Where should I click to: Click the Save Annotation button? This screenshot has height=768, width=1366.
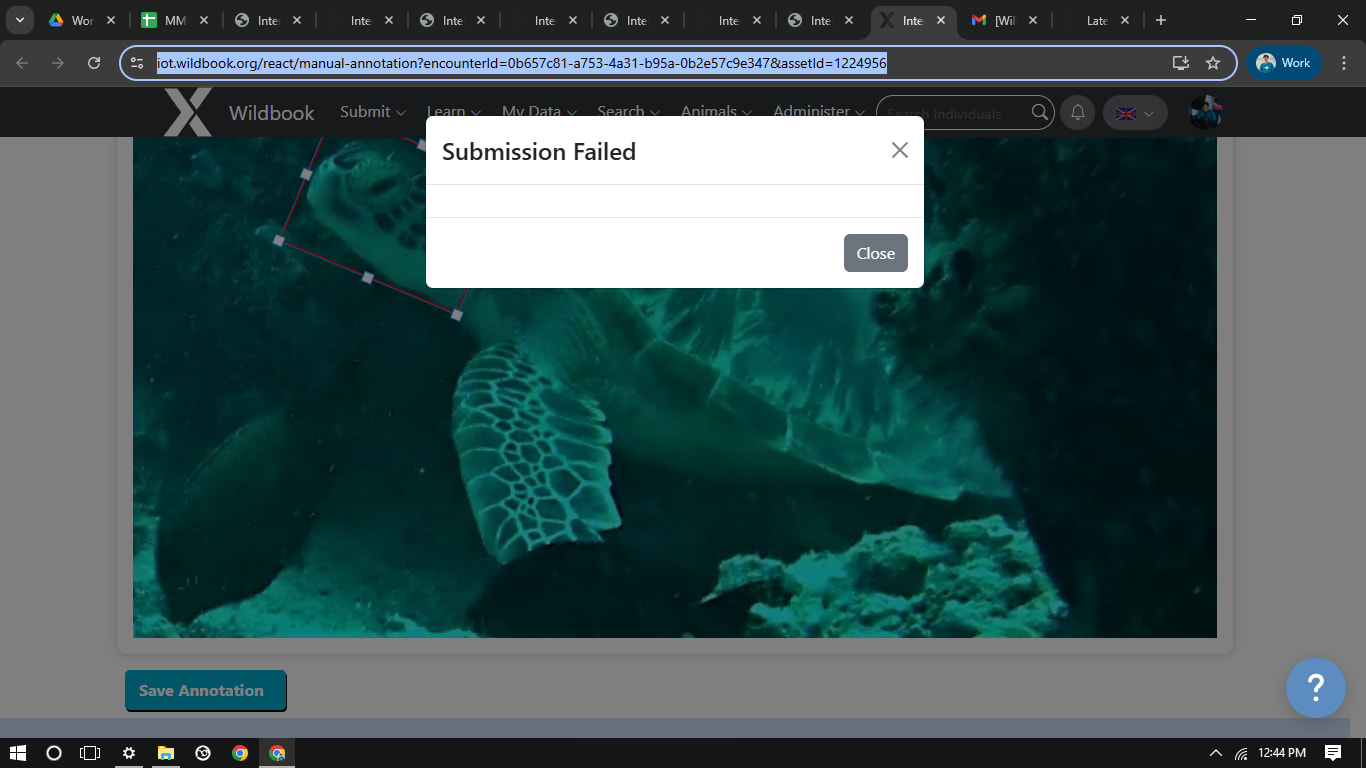point(205,691)
